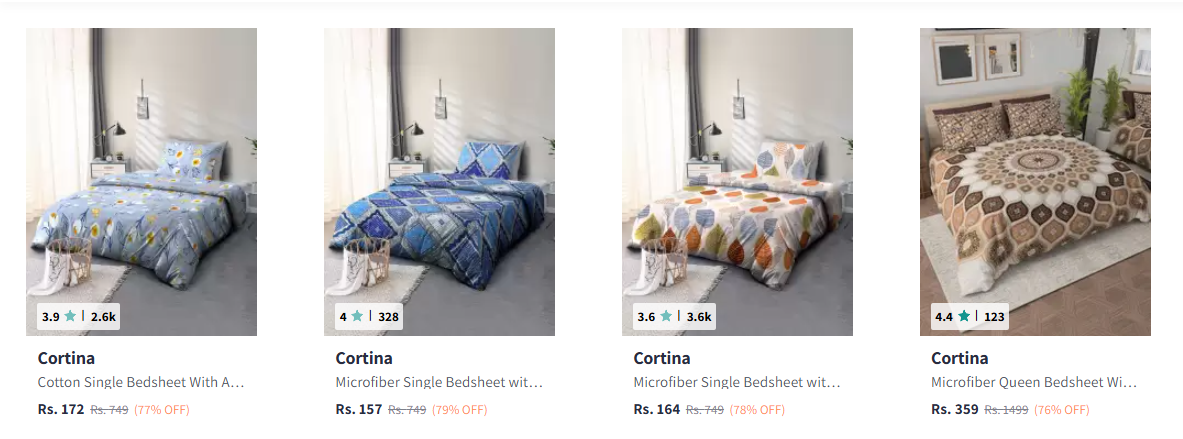
Task: Open the leaf print bedsheet image
Action: point(737,182)
